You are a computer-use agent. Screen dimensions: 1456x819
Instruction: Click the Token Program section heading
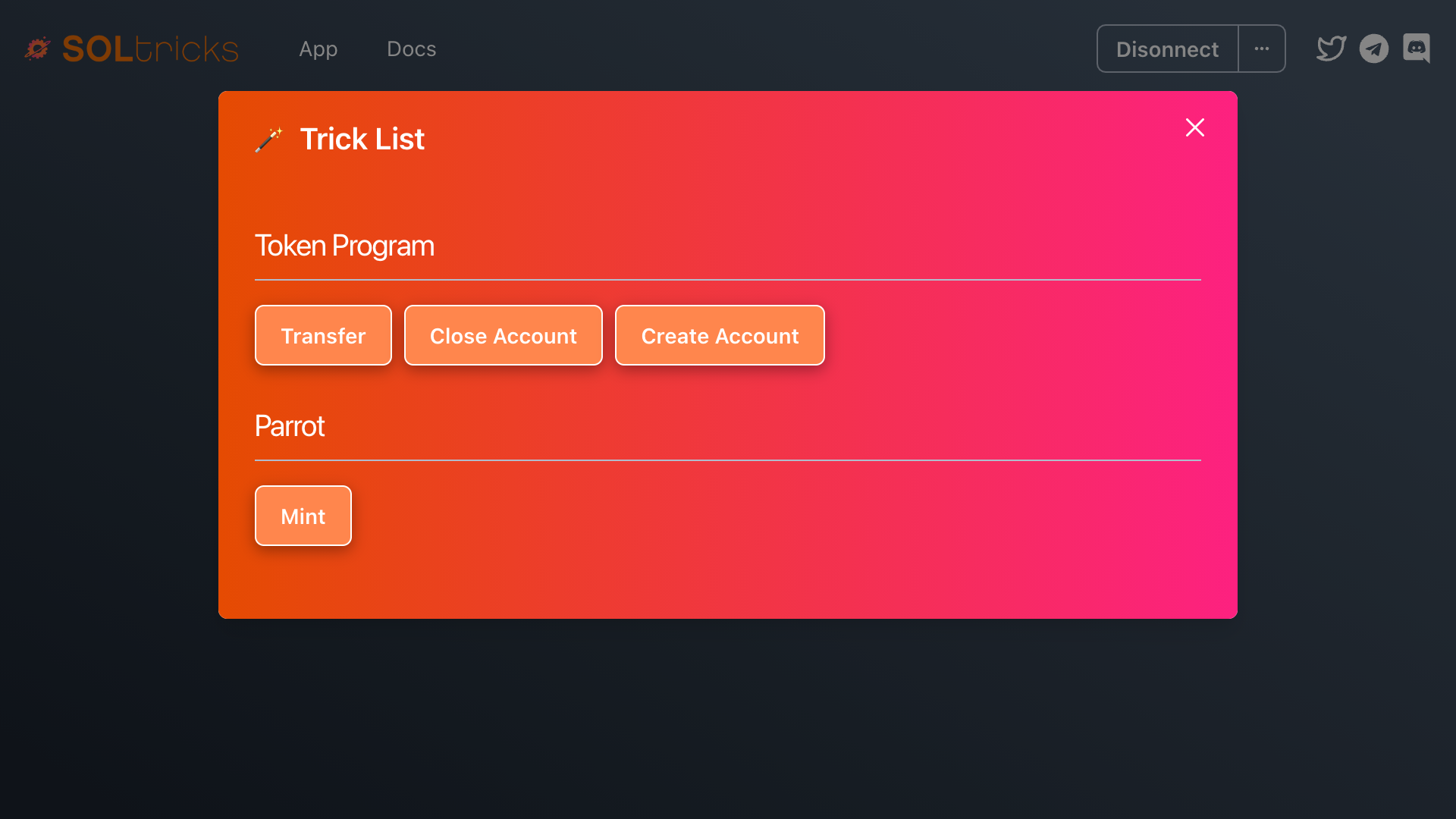click(x=344, y=246)
